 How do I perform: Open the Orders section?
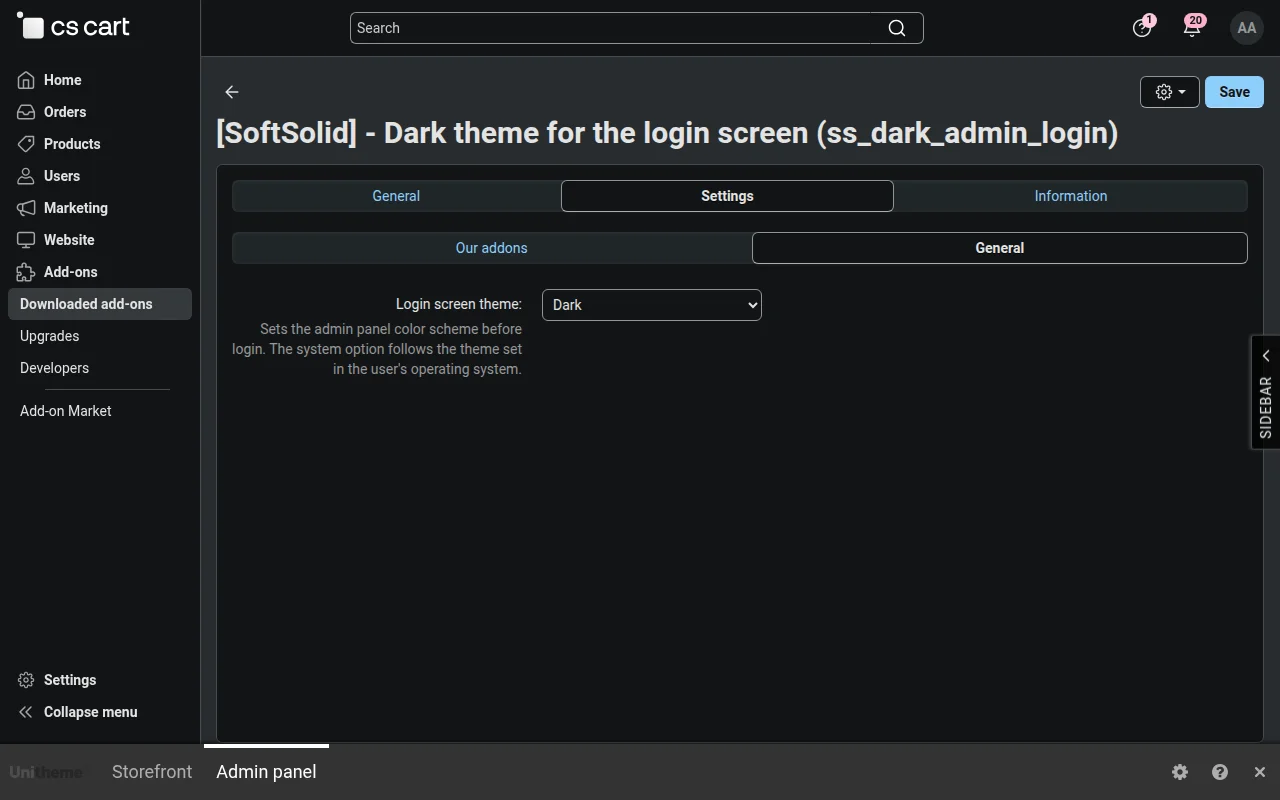coord(64,112)
